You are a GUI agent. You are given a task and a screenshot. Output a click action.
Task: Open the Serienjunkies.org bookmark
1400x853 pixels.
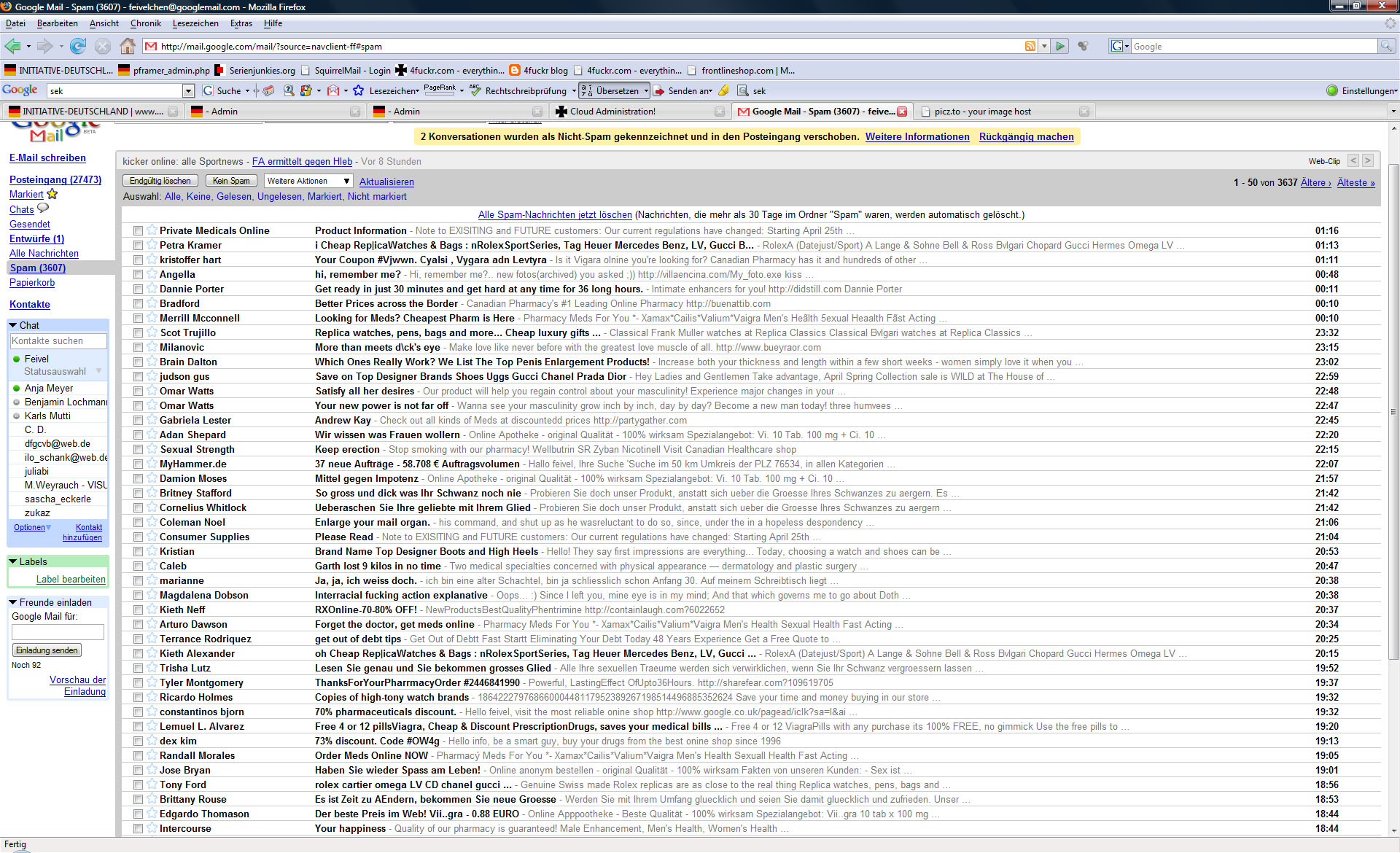tap(254, 71)
